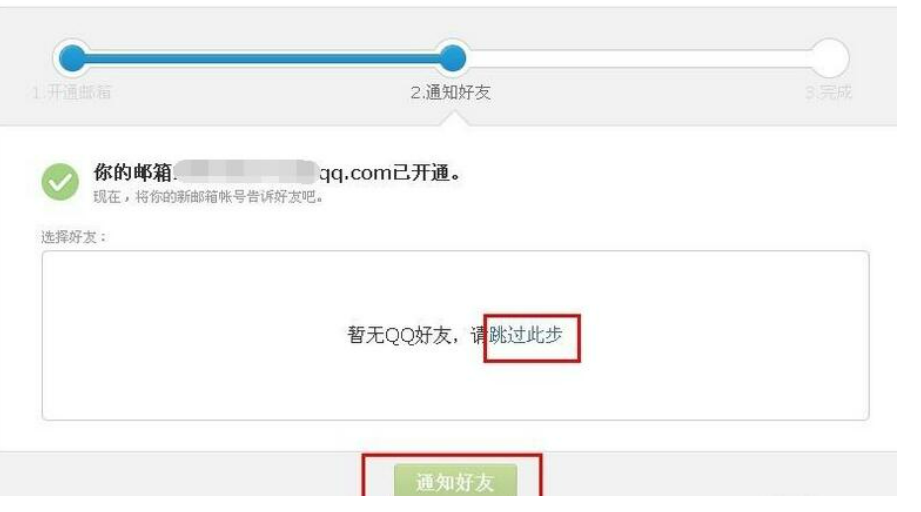This screenshot has height=512, width=921.
Task: Click the '选择好友:' label
Action: 73,237
